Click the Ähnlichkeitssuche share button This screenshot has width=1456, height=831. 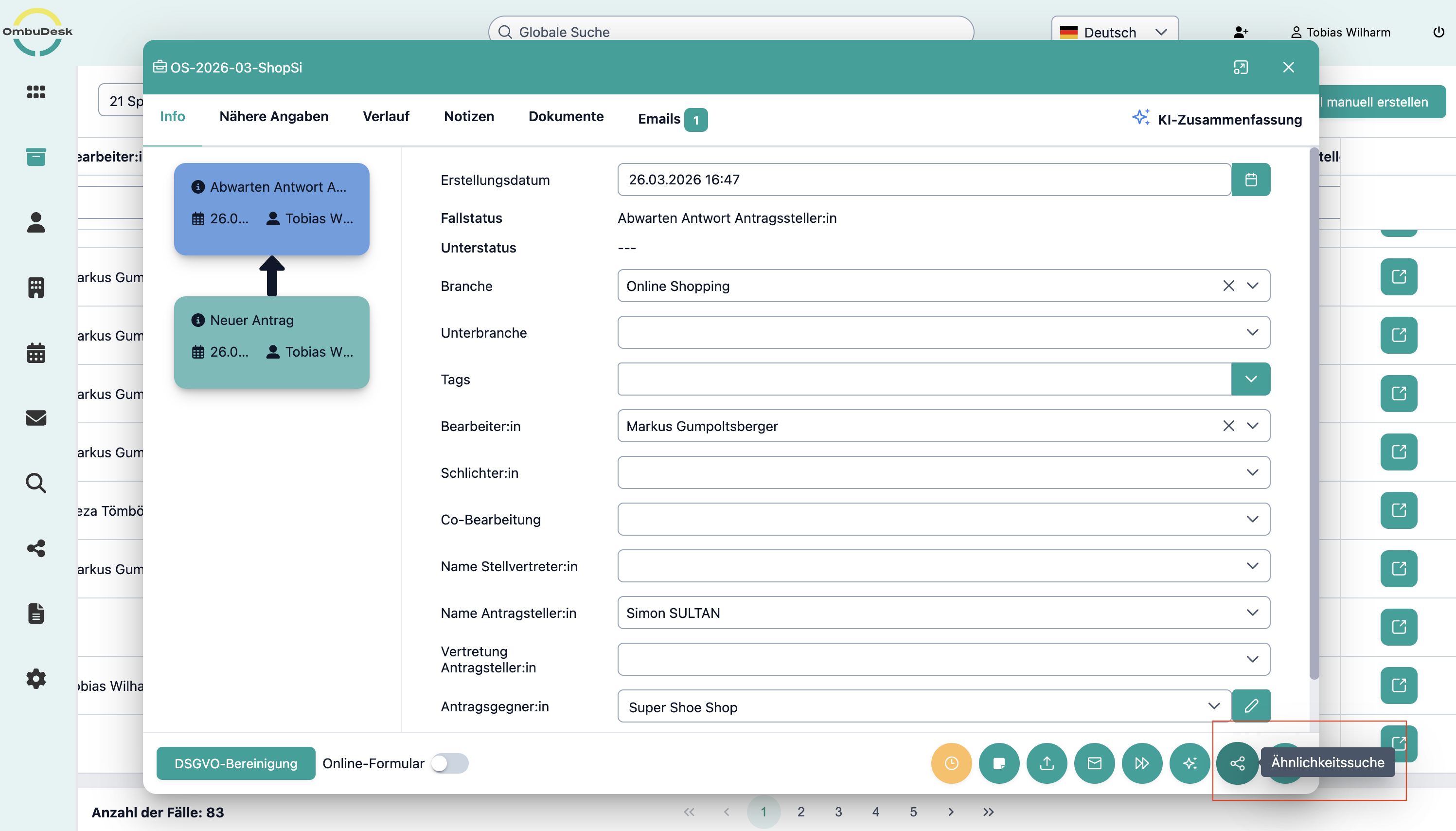coord(1237,763)
